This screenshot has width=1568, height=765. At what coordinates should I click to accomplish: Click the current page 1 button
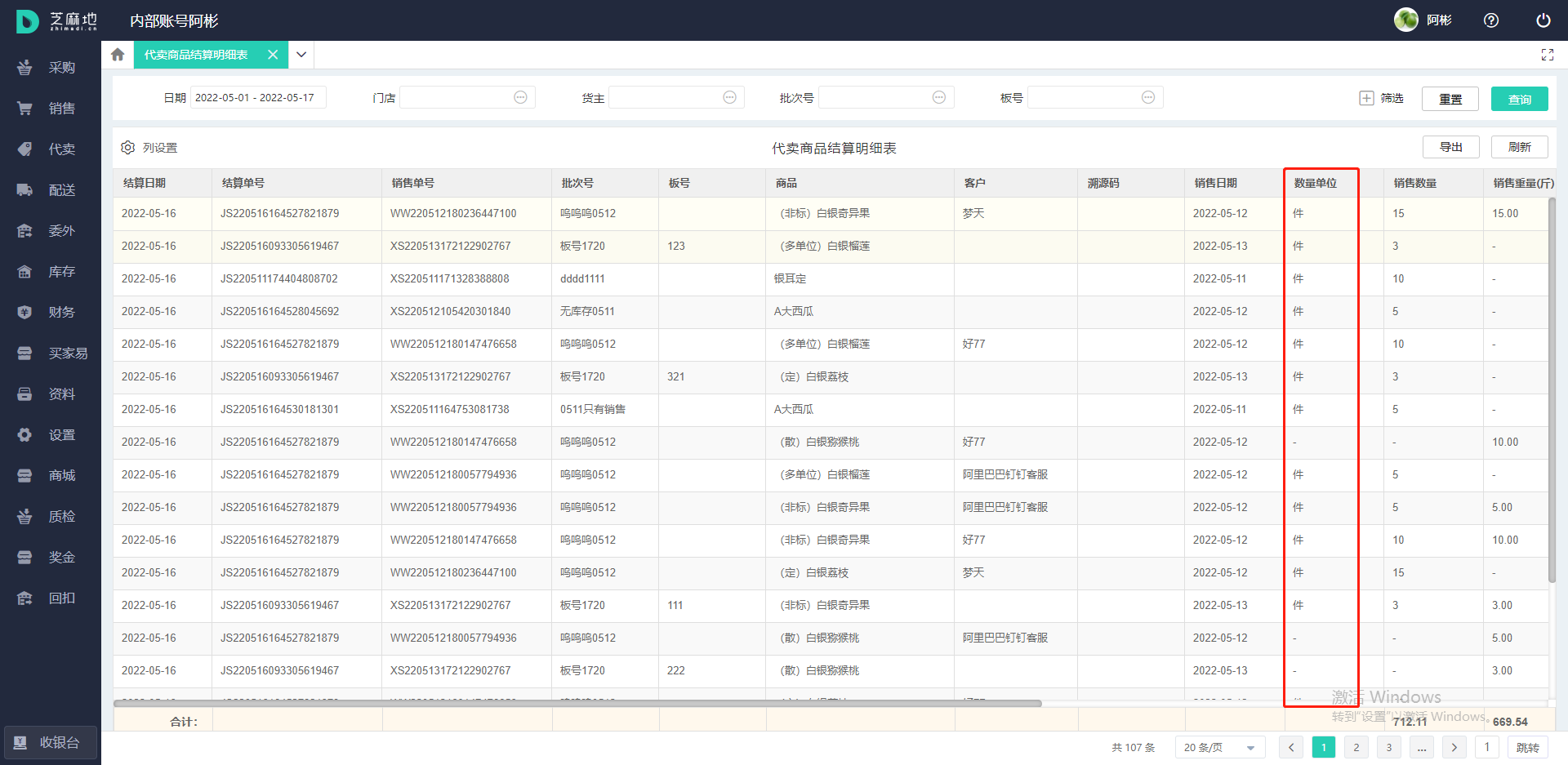[x=1324, y=747]
